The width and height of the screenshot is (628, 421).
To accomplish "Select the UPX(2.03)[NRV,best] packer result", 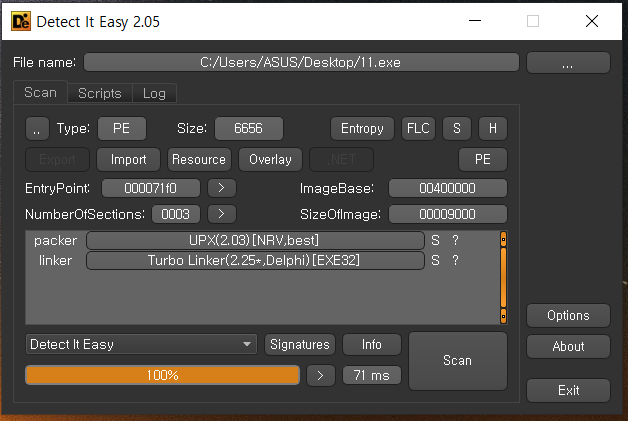I will [x=255, y=240].
